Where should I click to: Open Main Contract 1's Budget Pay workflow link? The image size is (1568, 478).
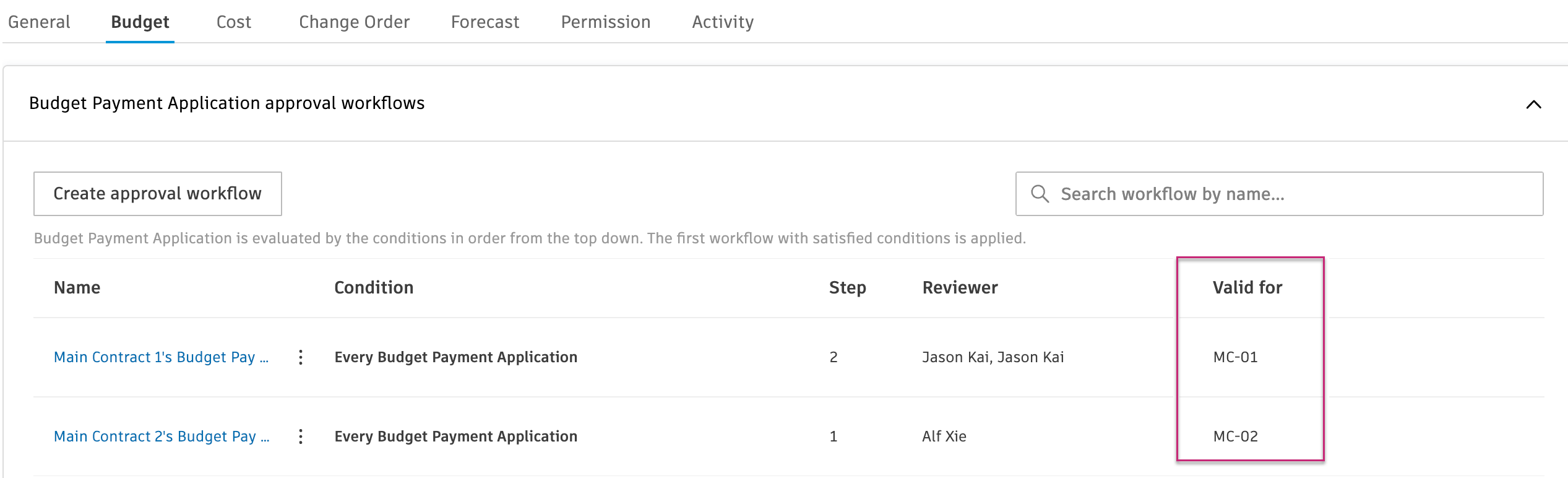[x=162, y=357]
